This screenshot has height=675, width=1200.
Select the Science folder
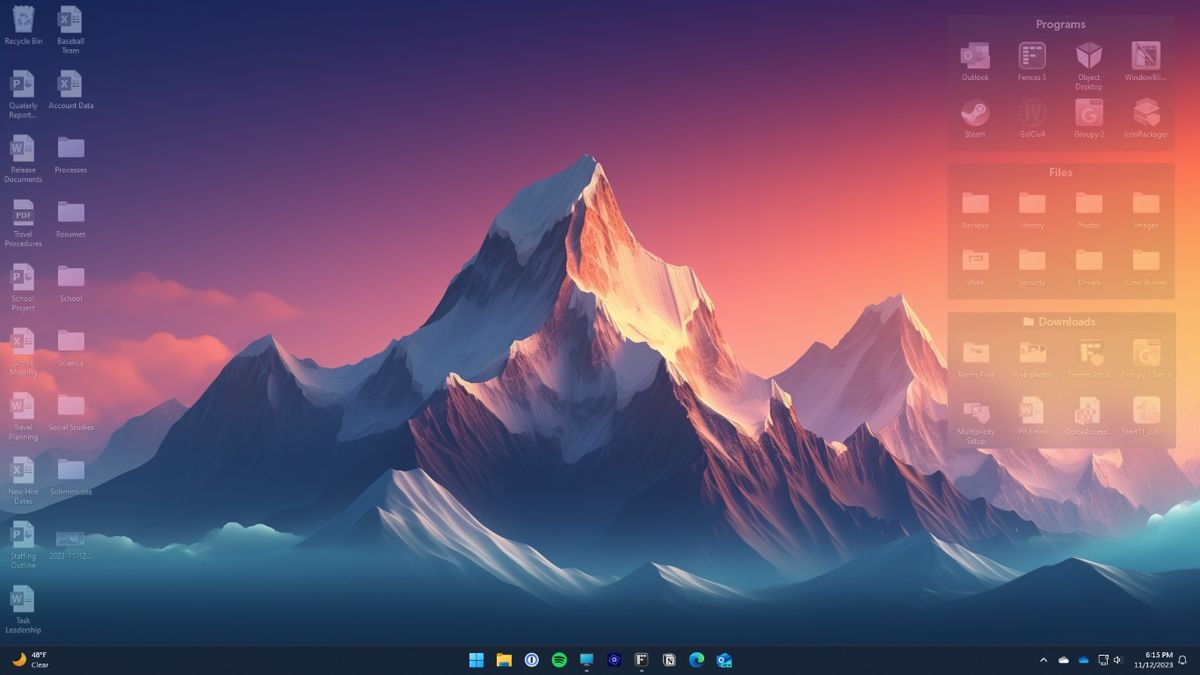point(70,347)
